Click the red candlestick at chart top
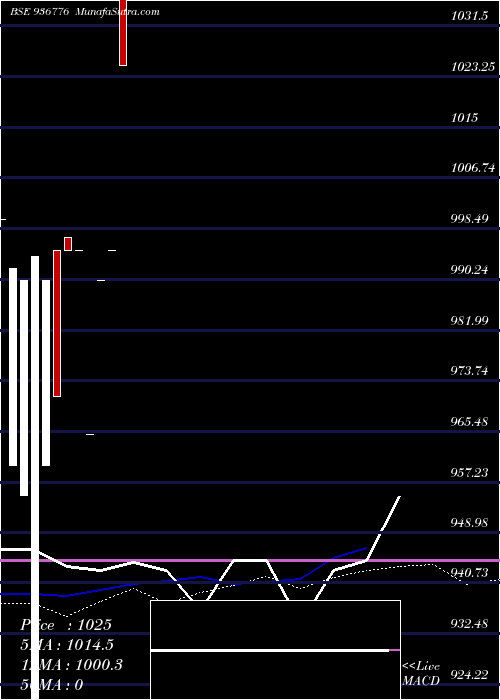The image size is (500, 700). tap(123, 33)
